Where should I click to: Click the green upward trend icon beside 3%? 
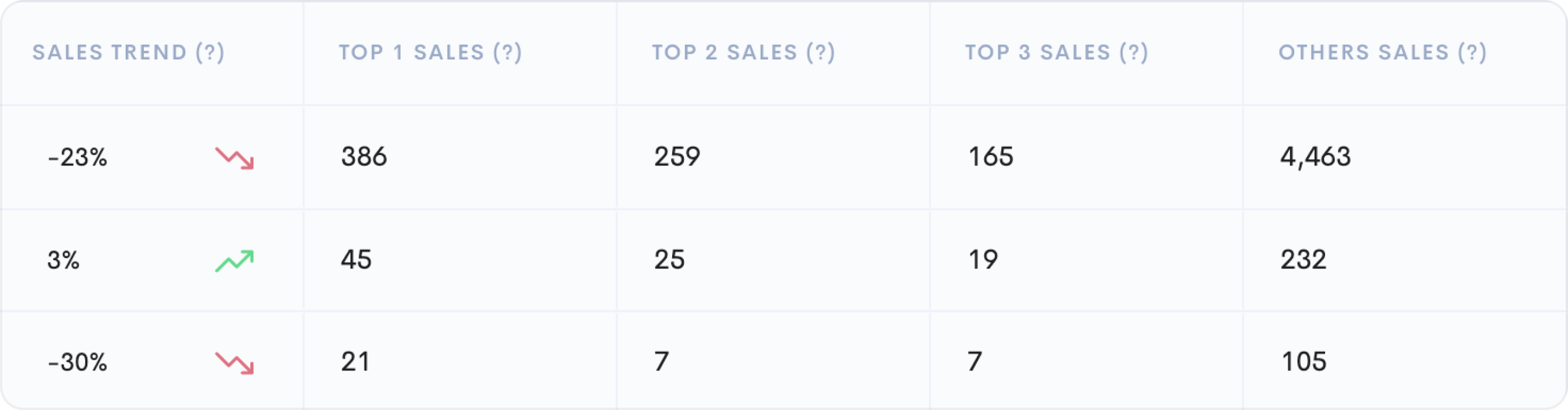click(x=234, y=261)
